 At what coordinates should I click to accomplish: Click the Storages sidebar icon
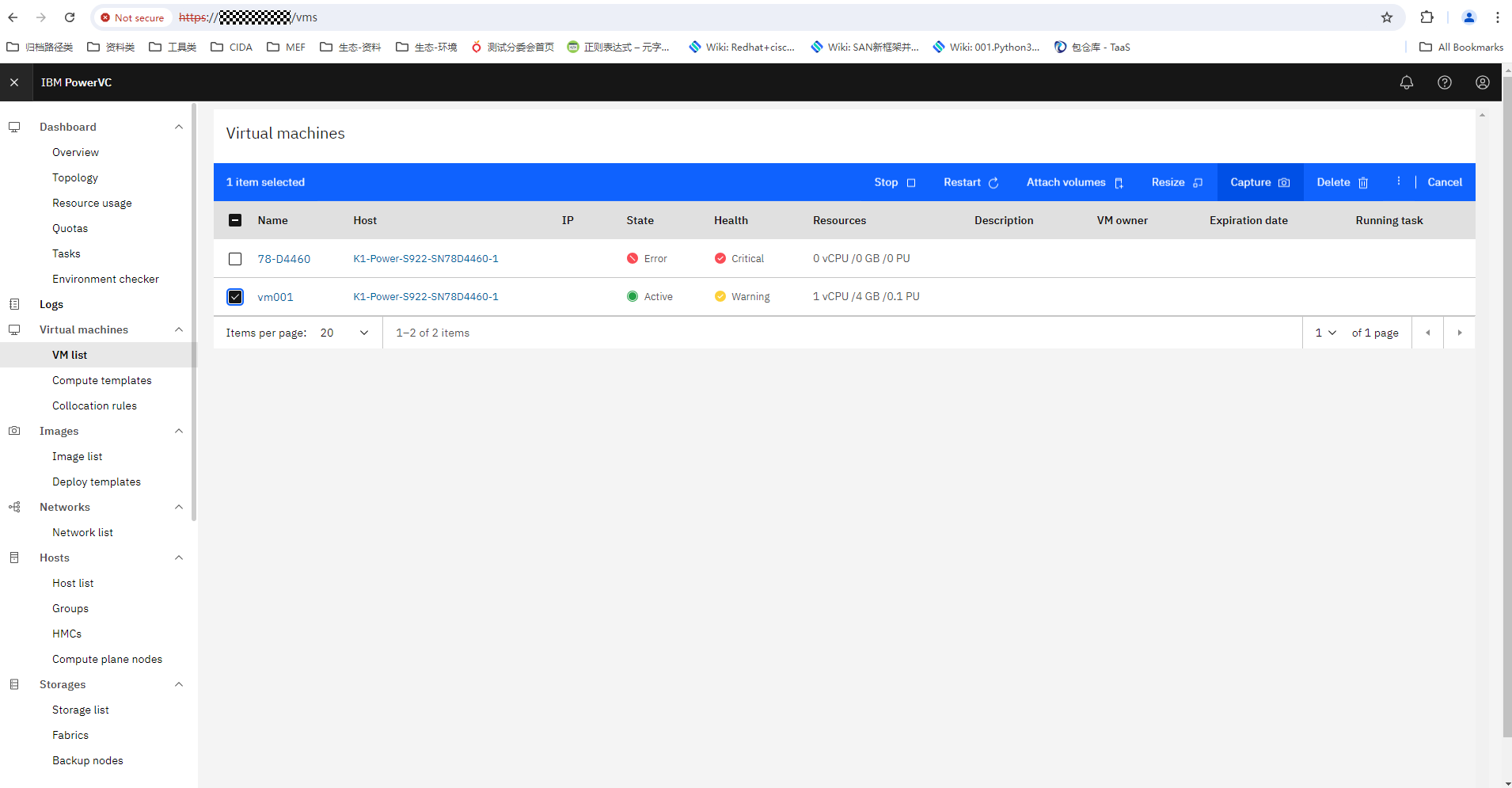(x=14, y=684)
